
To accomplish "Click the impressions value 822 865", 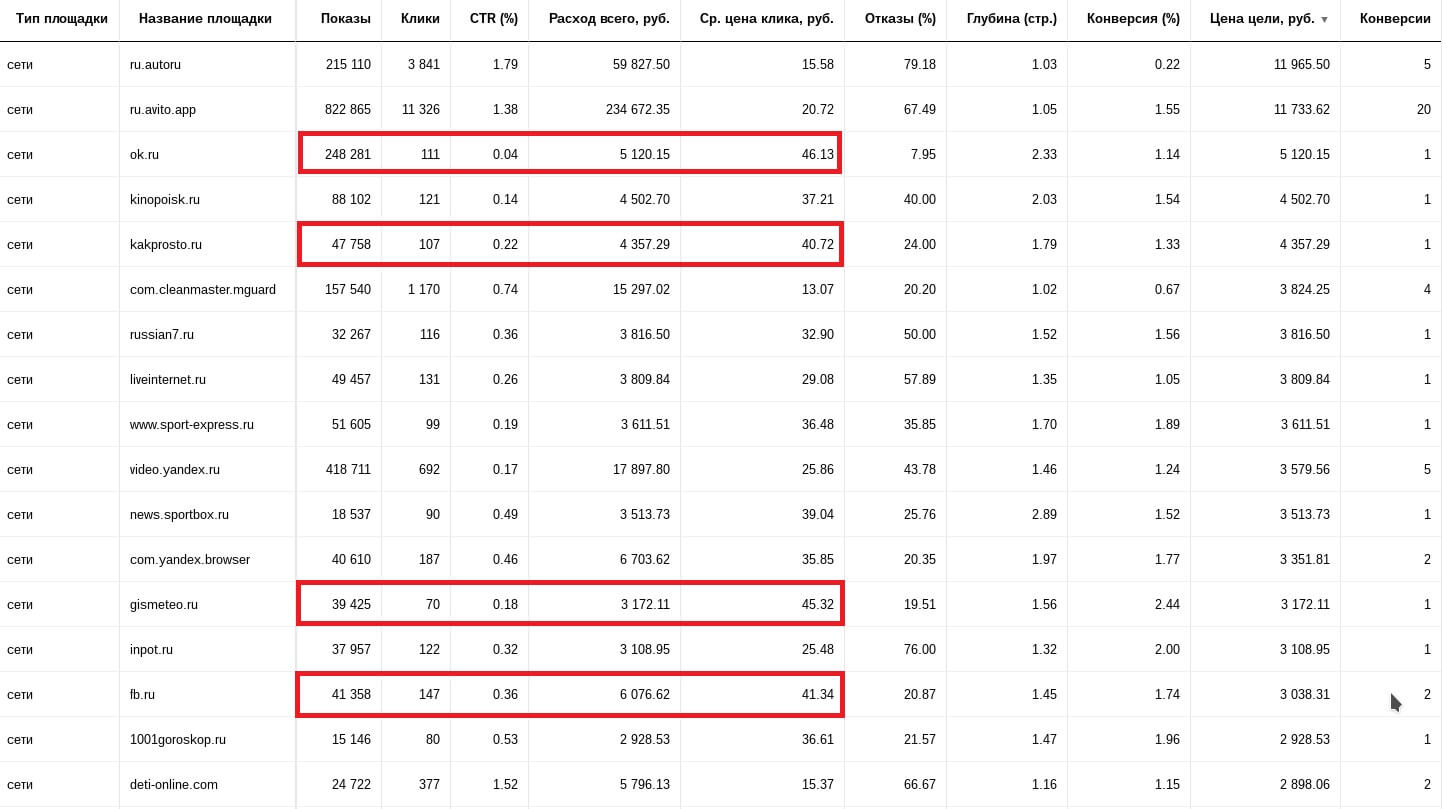I will [x=348, y=109].
